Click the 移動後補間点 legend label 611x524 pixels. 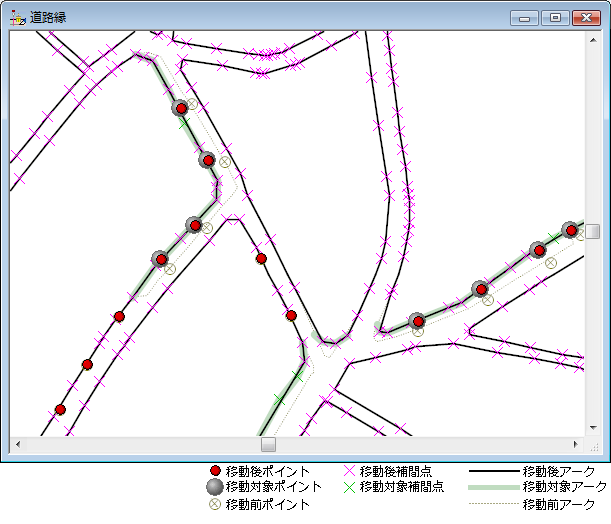point(396,471)
